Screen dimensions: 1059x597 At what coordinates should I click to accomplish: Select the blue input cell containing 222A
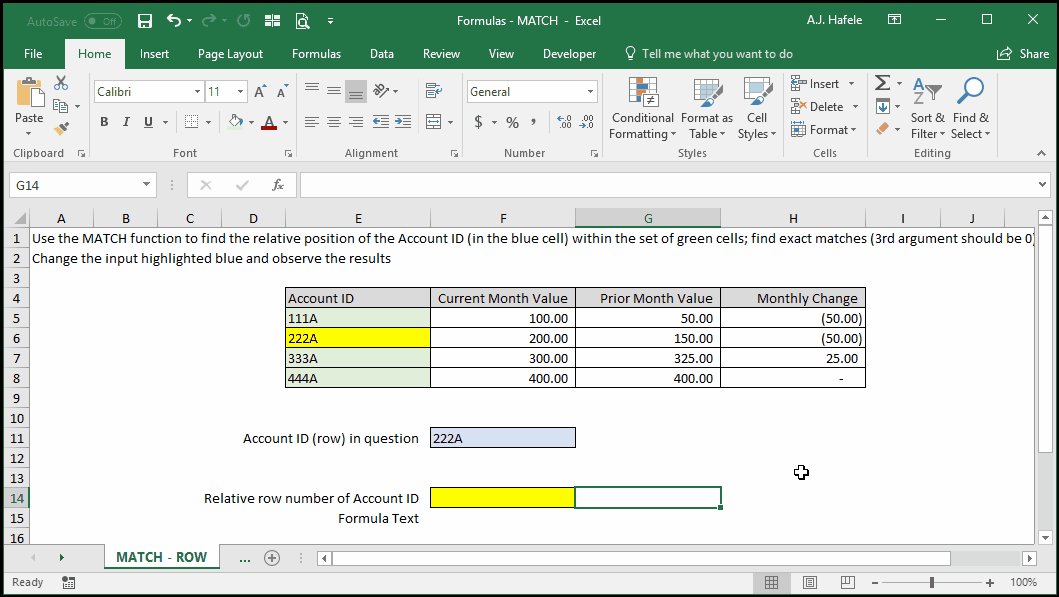[503, 438]
